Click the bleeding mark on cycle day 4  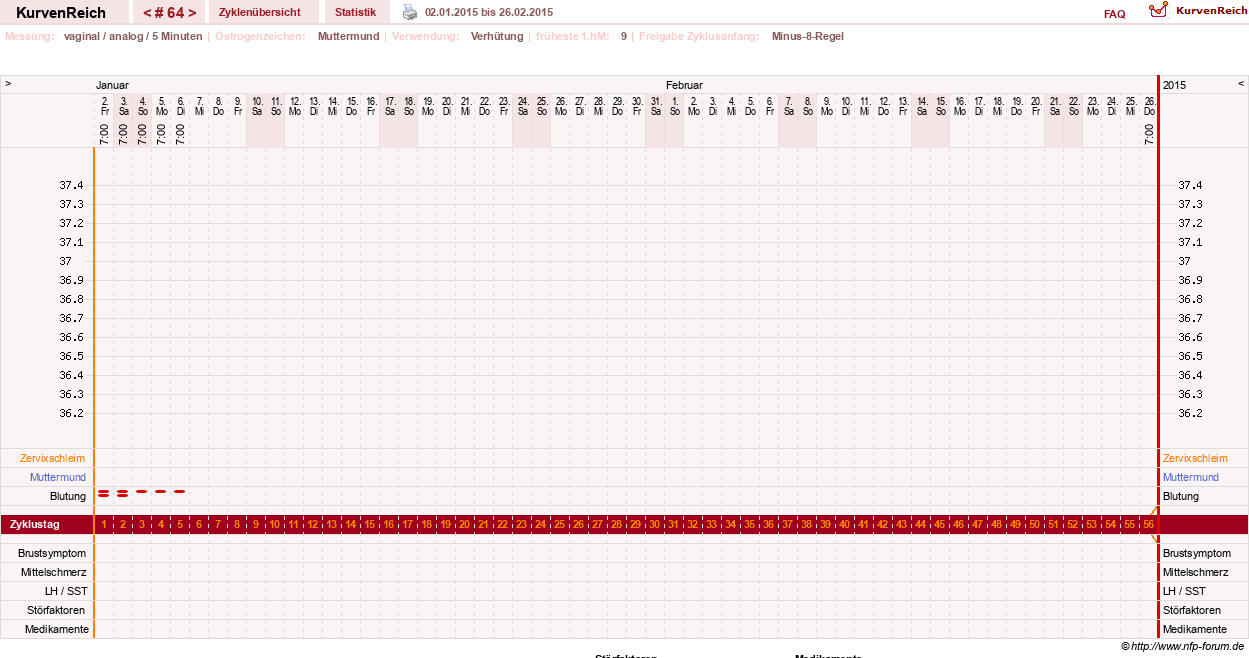(160, 492)
